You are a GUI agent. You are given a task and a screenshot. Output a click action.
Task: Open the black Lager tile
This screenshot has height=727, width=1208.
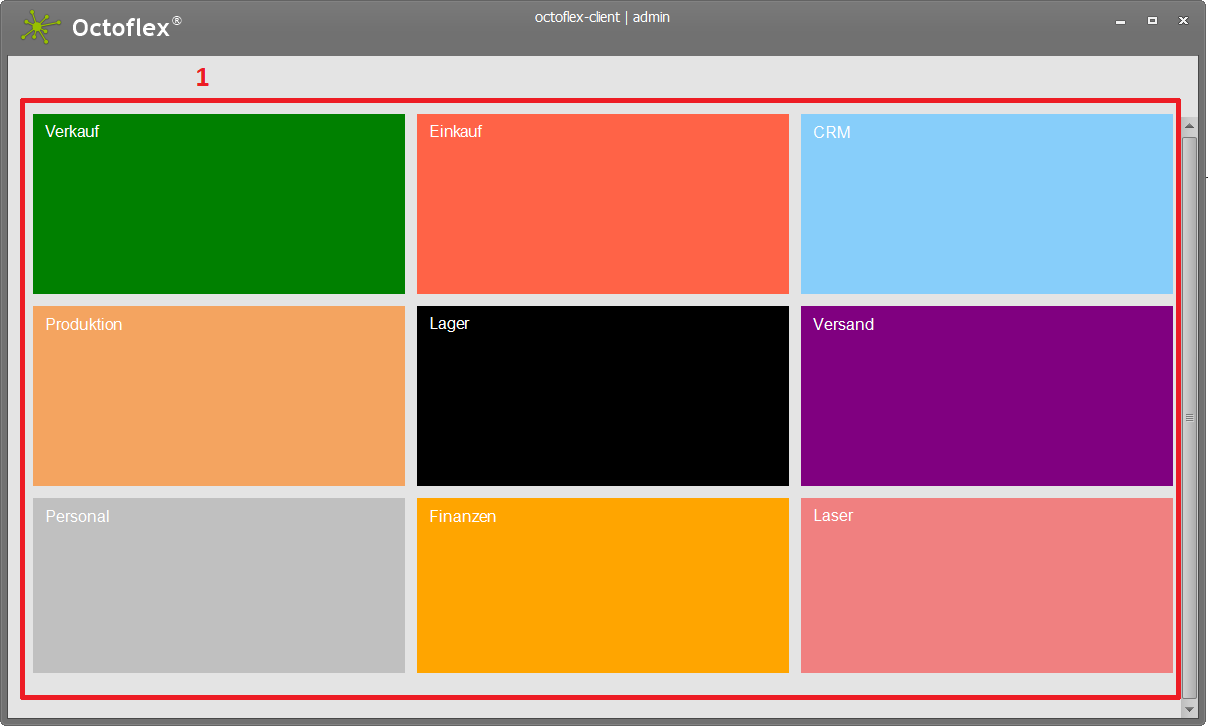[x=602, y=395]
